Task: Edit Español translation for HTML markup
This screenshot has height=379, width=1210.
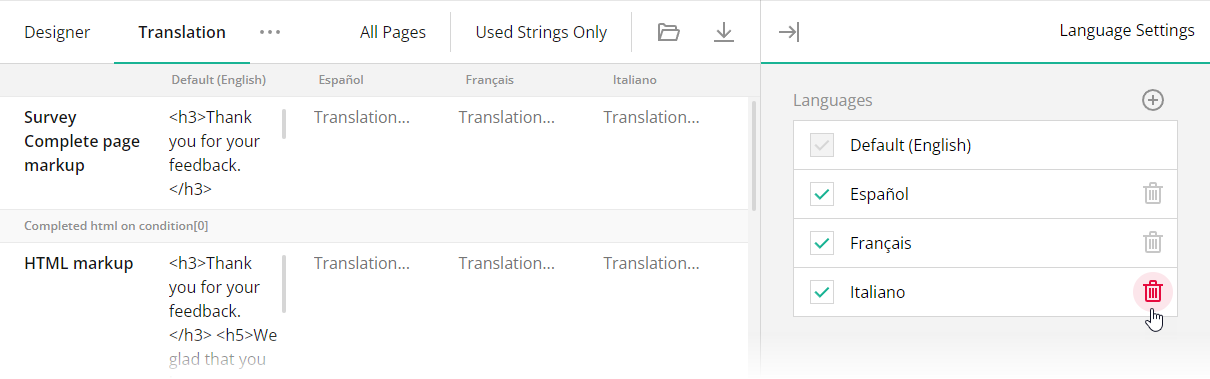Action: click(x=362, y=263)
